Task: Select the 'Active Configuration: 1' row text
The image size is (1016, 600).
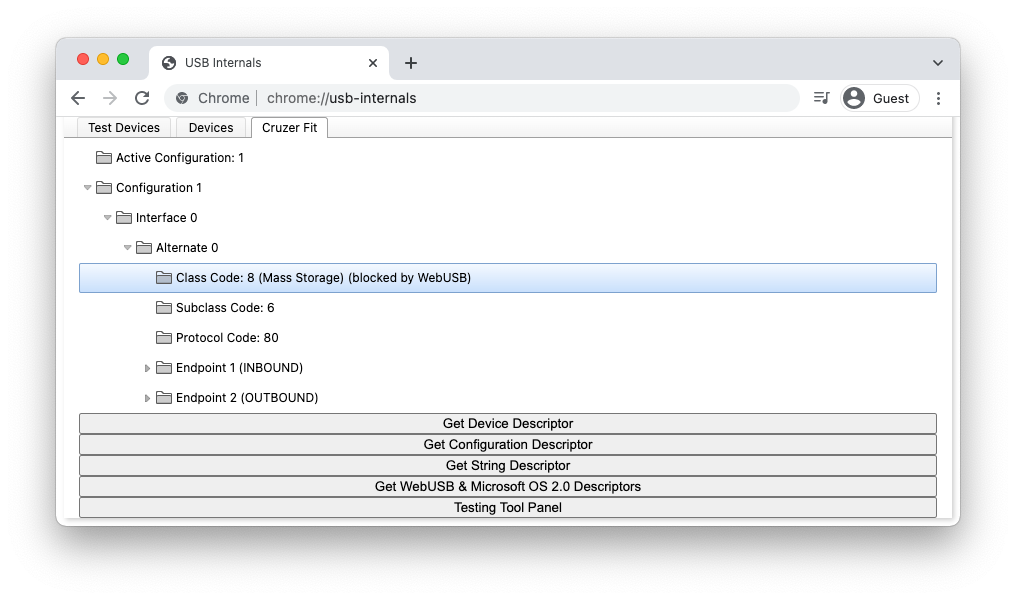Action: pyautogui.click(x=179, y=157)
